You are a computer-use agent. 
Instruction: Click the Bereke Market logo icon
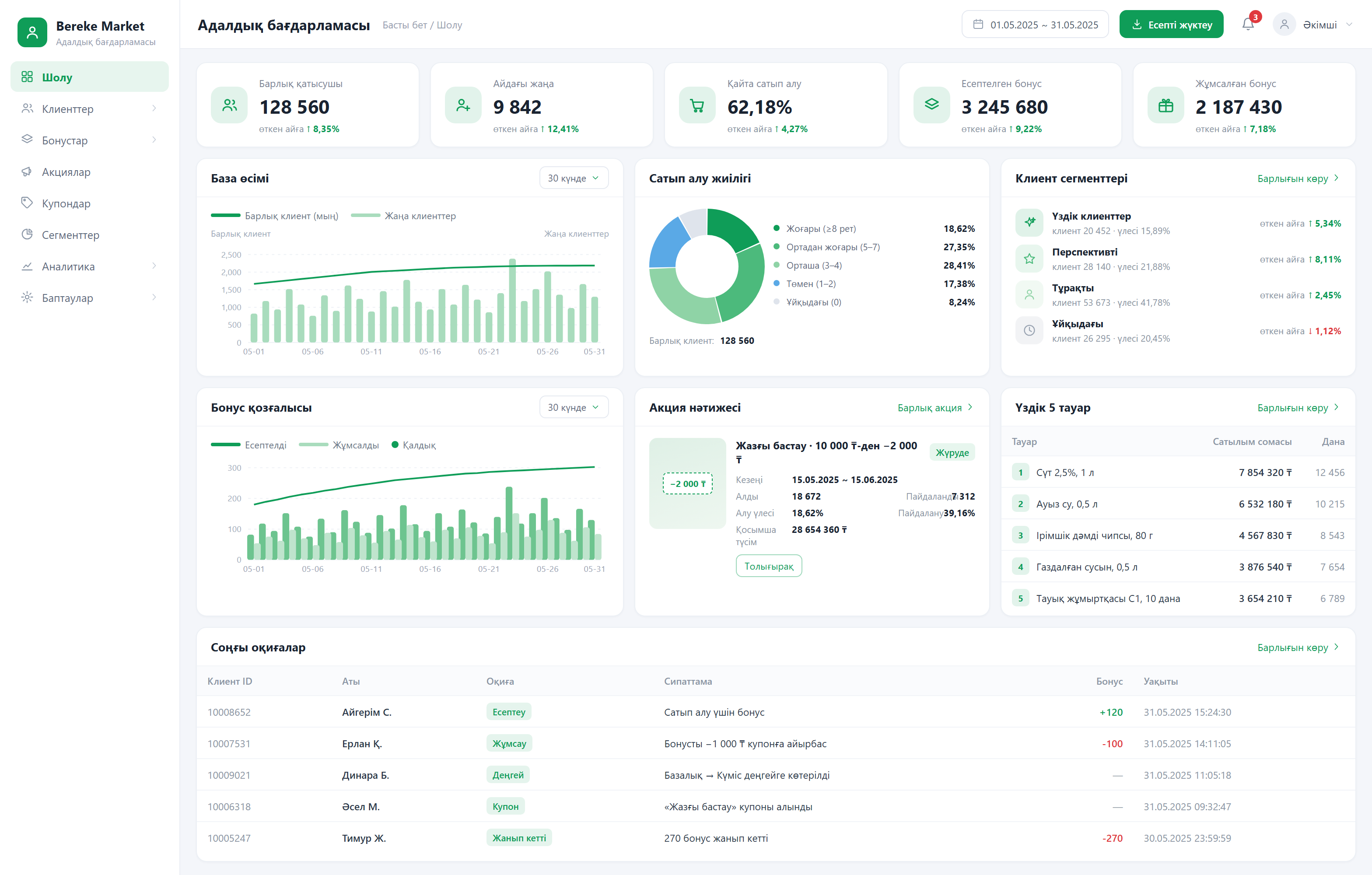coord(32,32)
